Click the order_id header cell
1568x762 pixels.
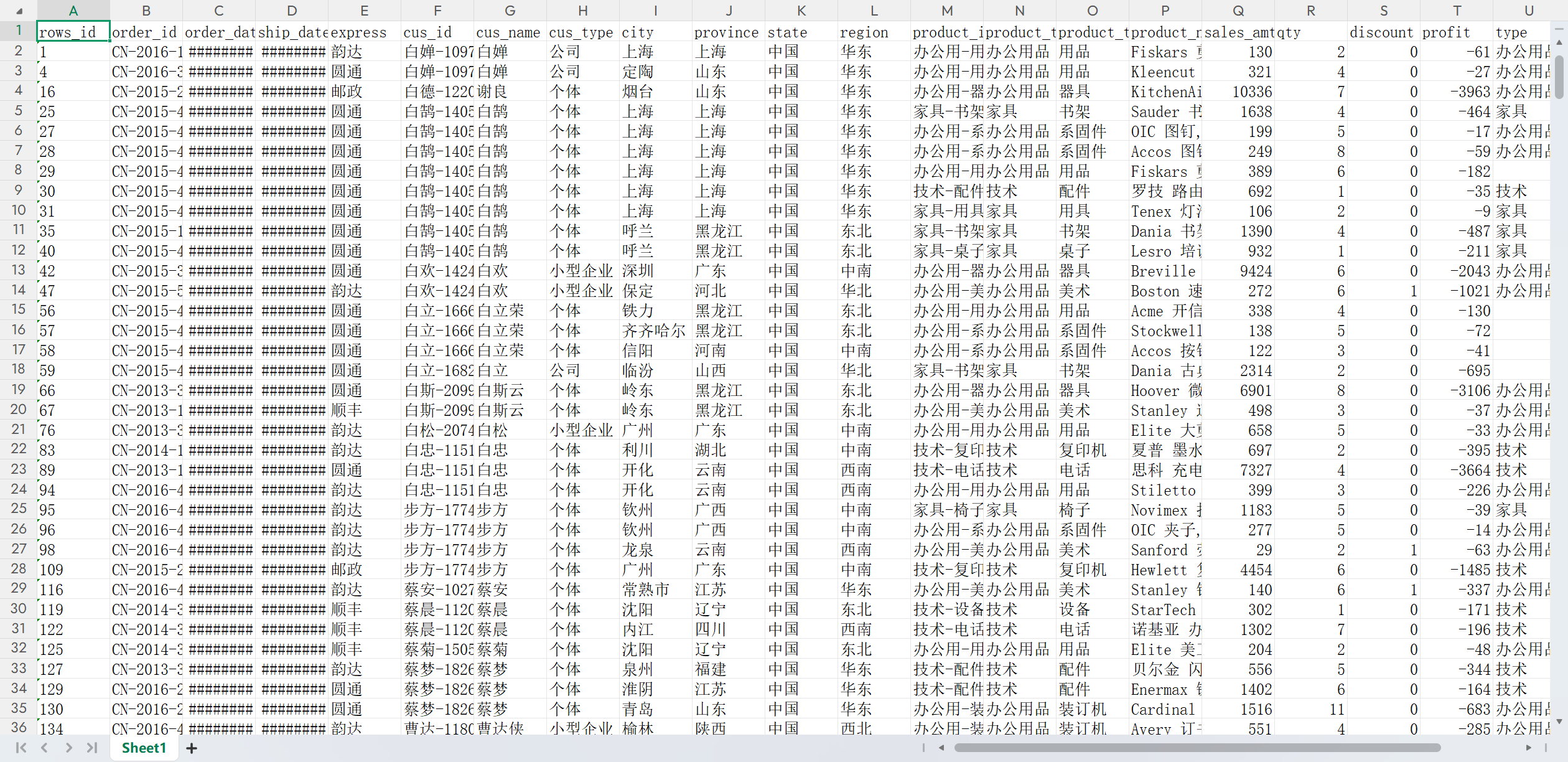[146, 32]
